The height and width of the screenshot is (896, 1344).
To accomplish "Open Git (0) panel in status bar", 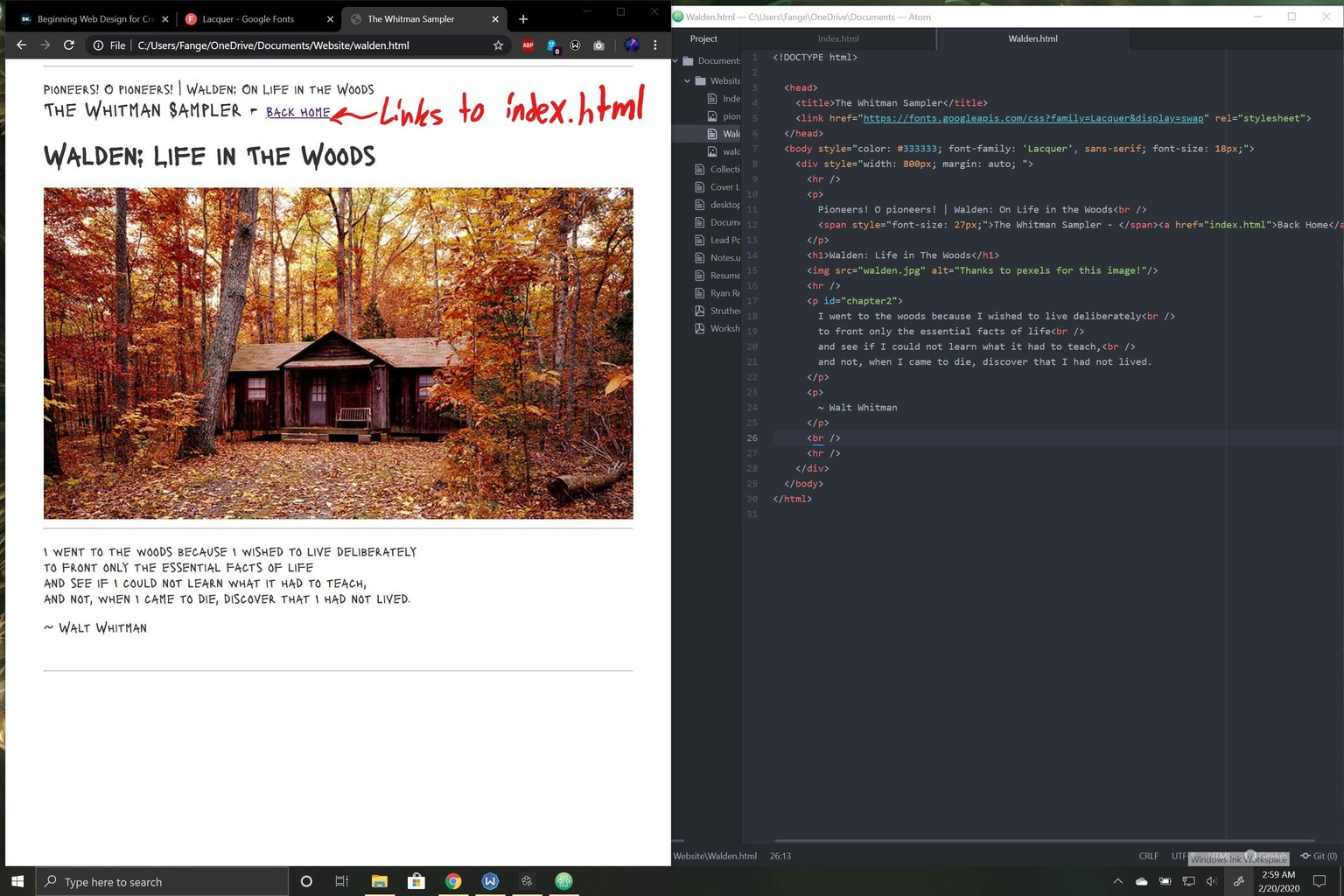I will coord(1319,856).
